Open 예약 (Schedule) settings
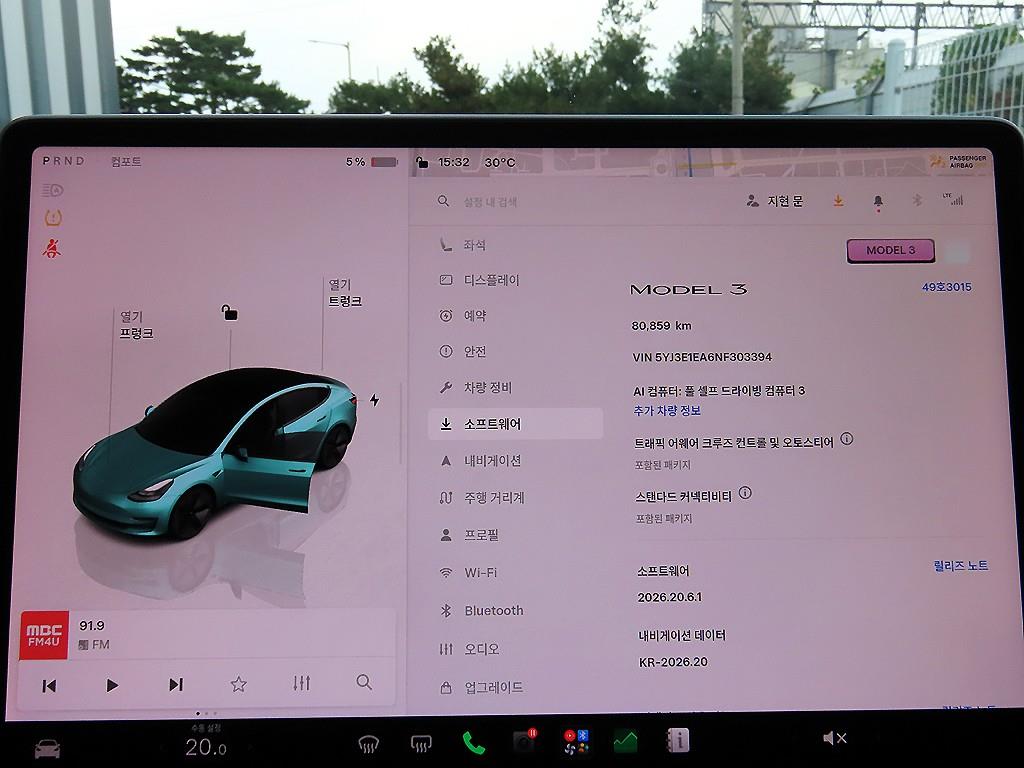The height and width of the screenshot is (768, 1024). [x=463, y=315]
